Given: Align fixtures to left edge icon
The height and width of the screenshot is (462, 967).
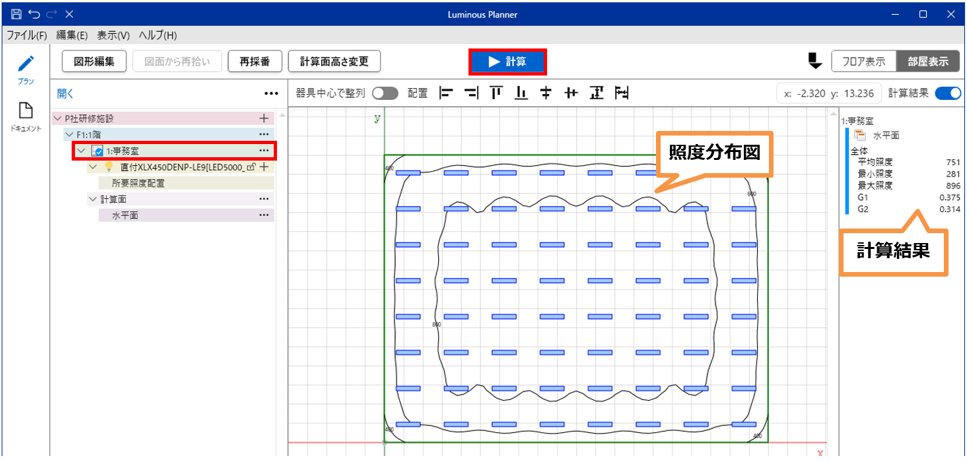Looking at the screenshot, I should (x=446, y=93).
